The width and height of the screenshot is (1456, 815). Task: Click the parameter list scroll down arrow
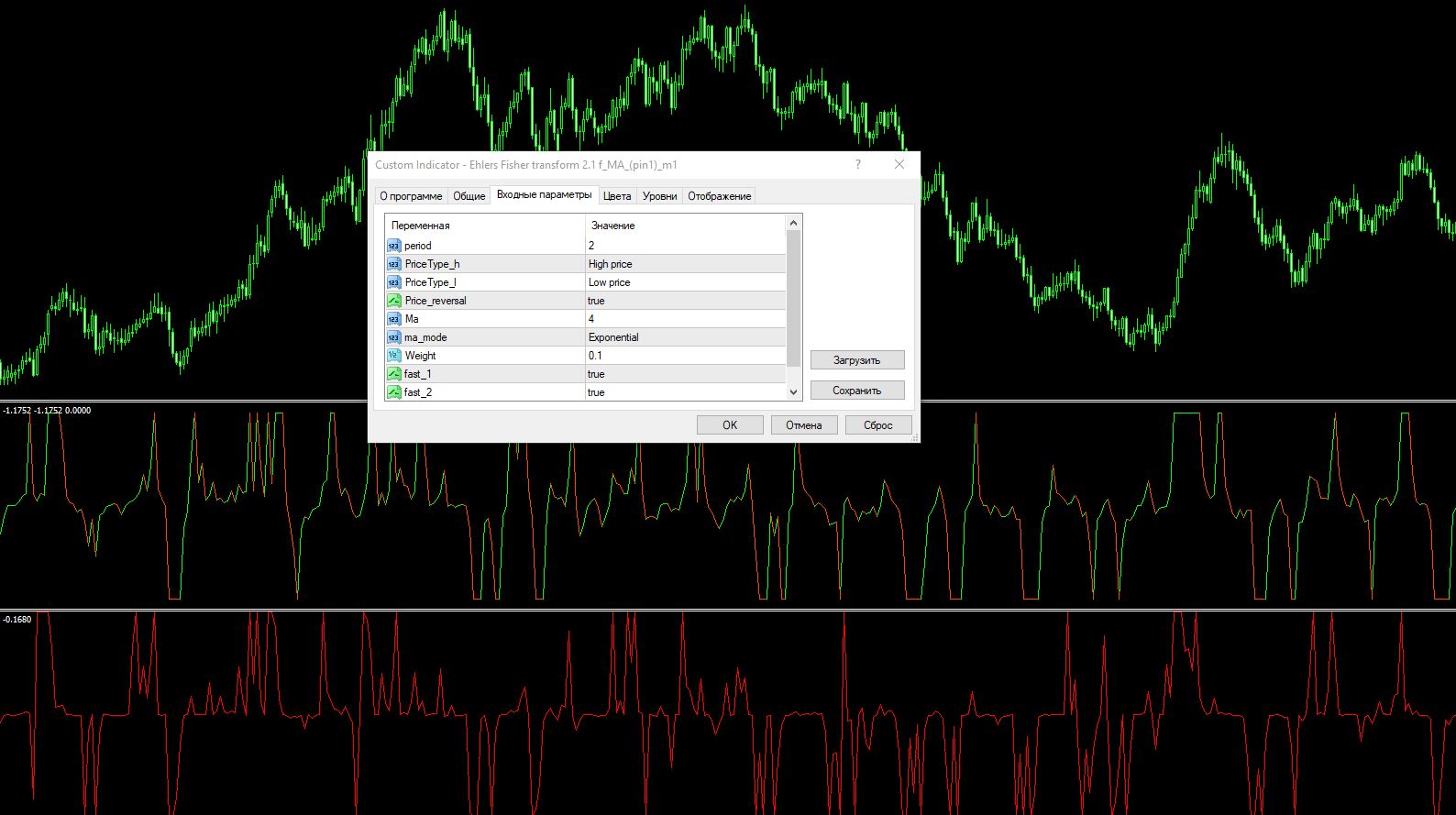[x=794, y=392]
